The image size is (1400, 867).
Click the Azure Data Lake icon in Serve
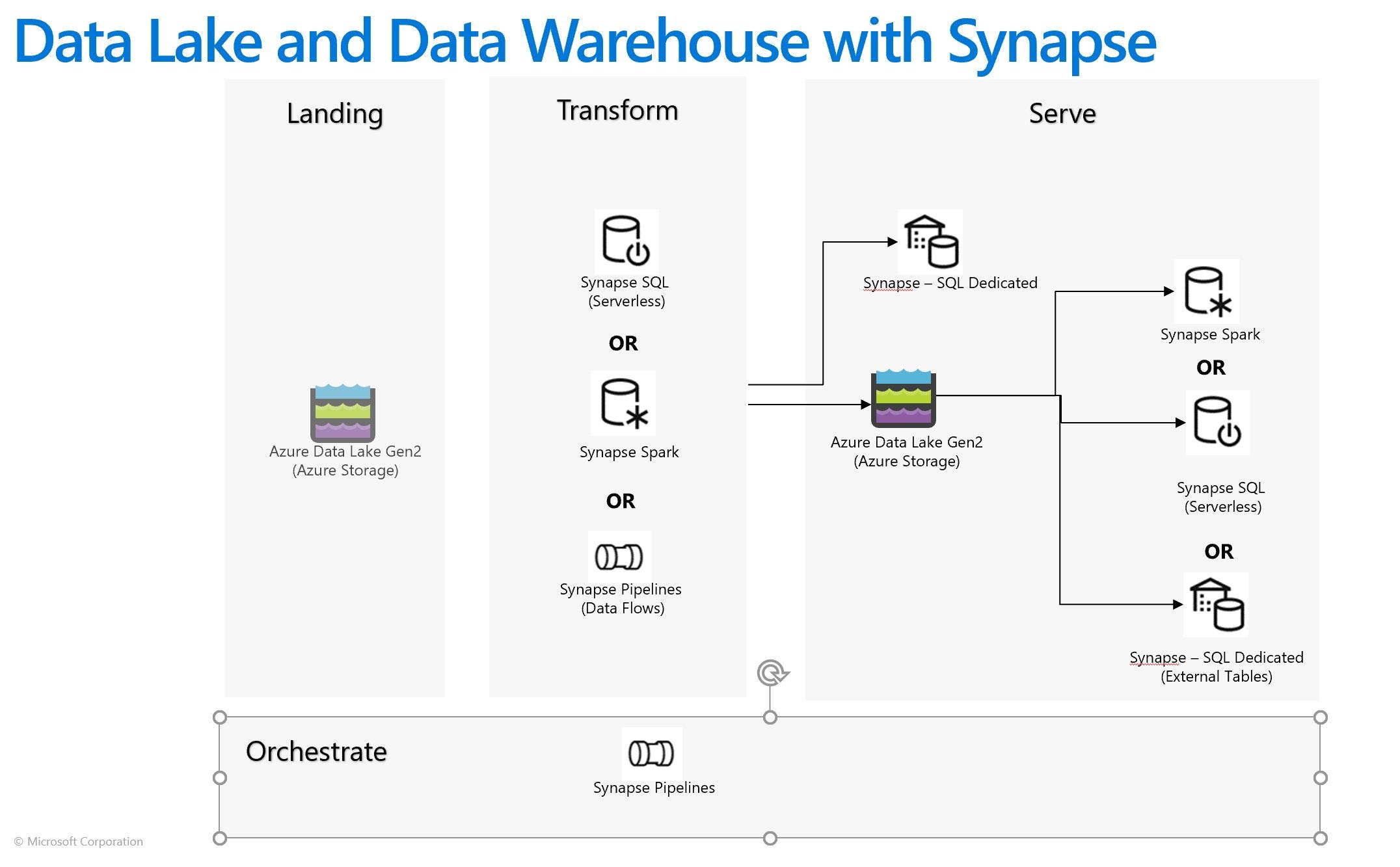pyautogui.click(x=904, y=399)
